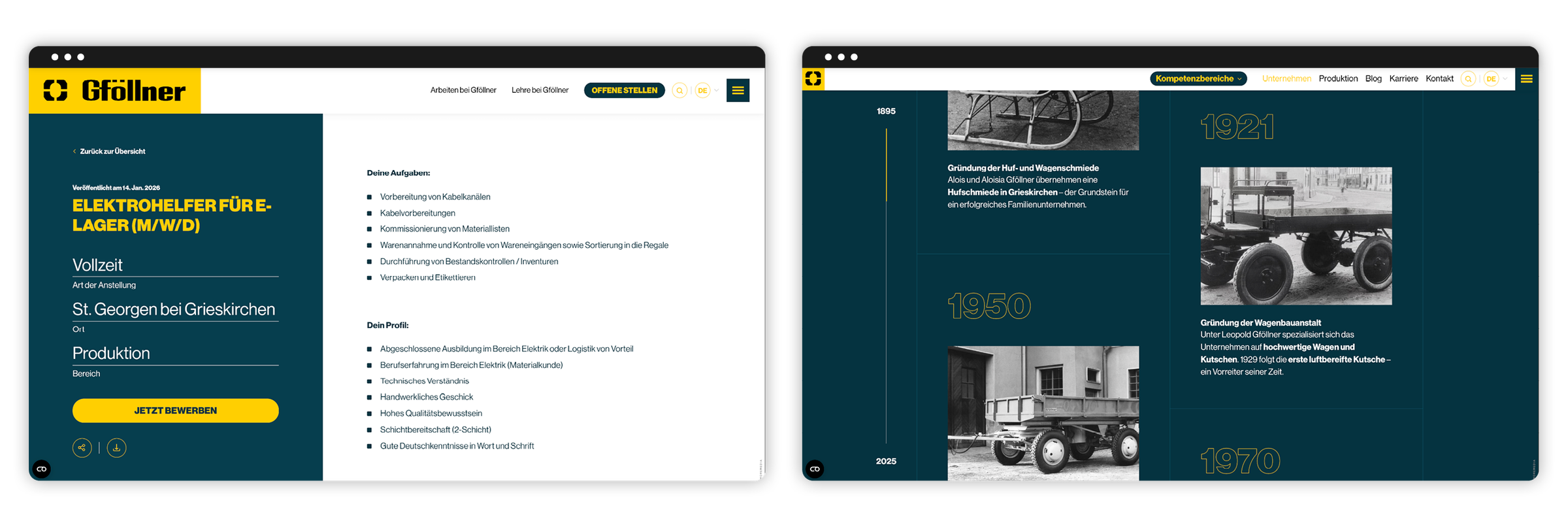Viewport: 1568px width, 527px height.
Task: Click Kommissionierung von Materiallisten list item
Action: point(444,229)
